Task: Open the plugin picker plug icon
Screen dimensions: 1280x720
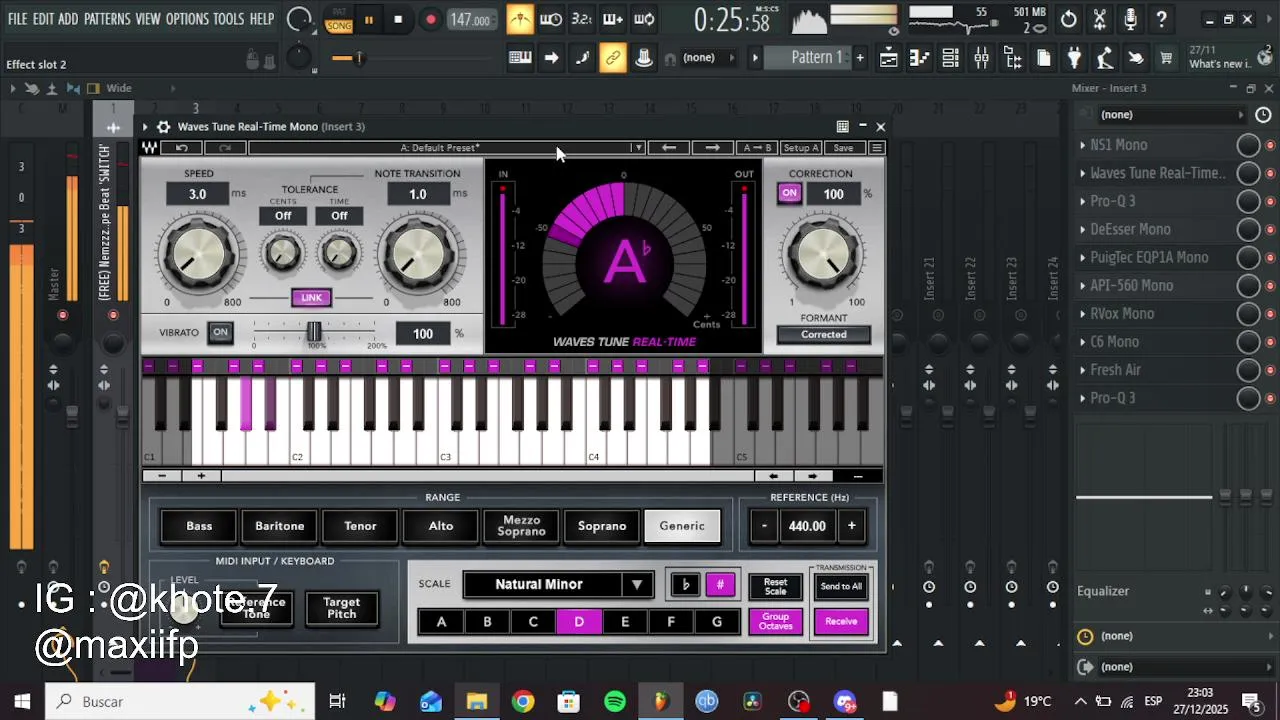Action: (1074, 58)
